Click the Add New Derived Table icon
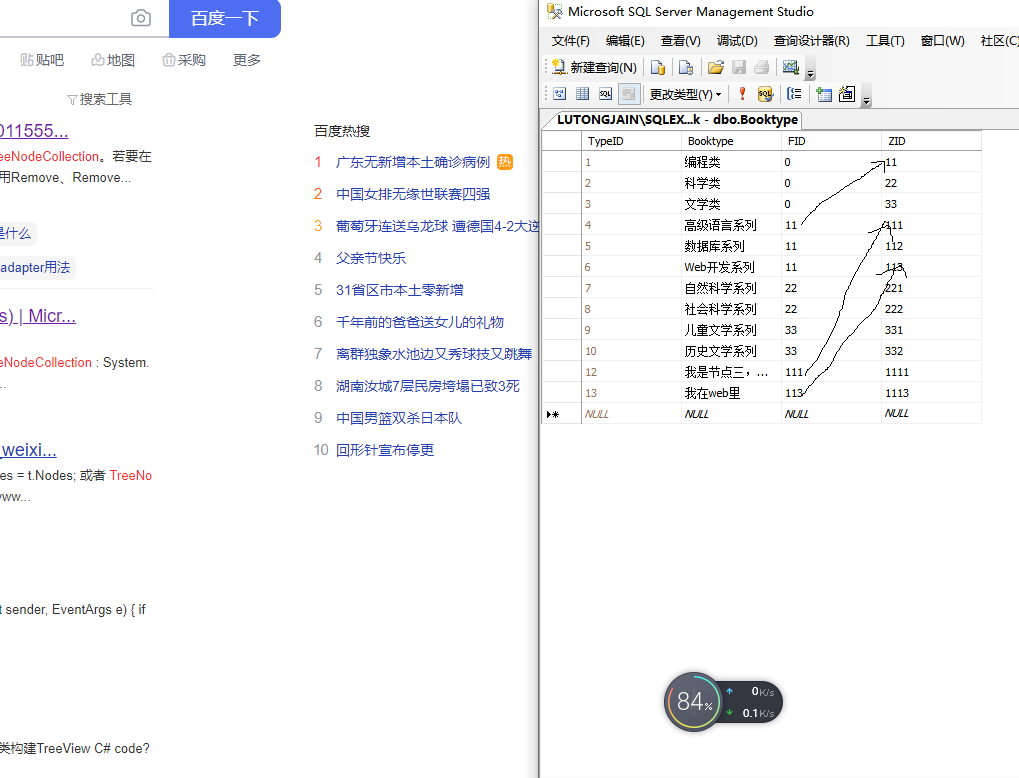This screenshot has width=1019, height=778. 846,94
